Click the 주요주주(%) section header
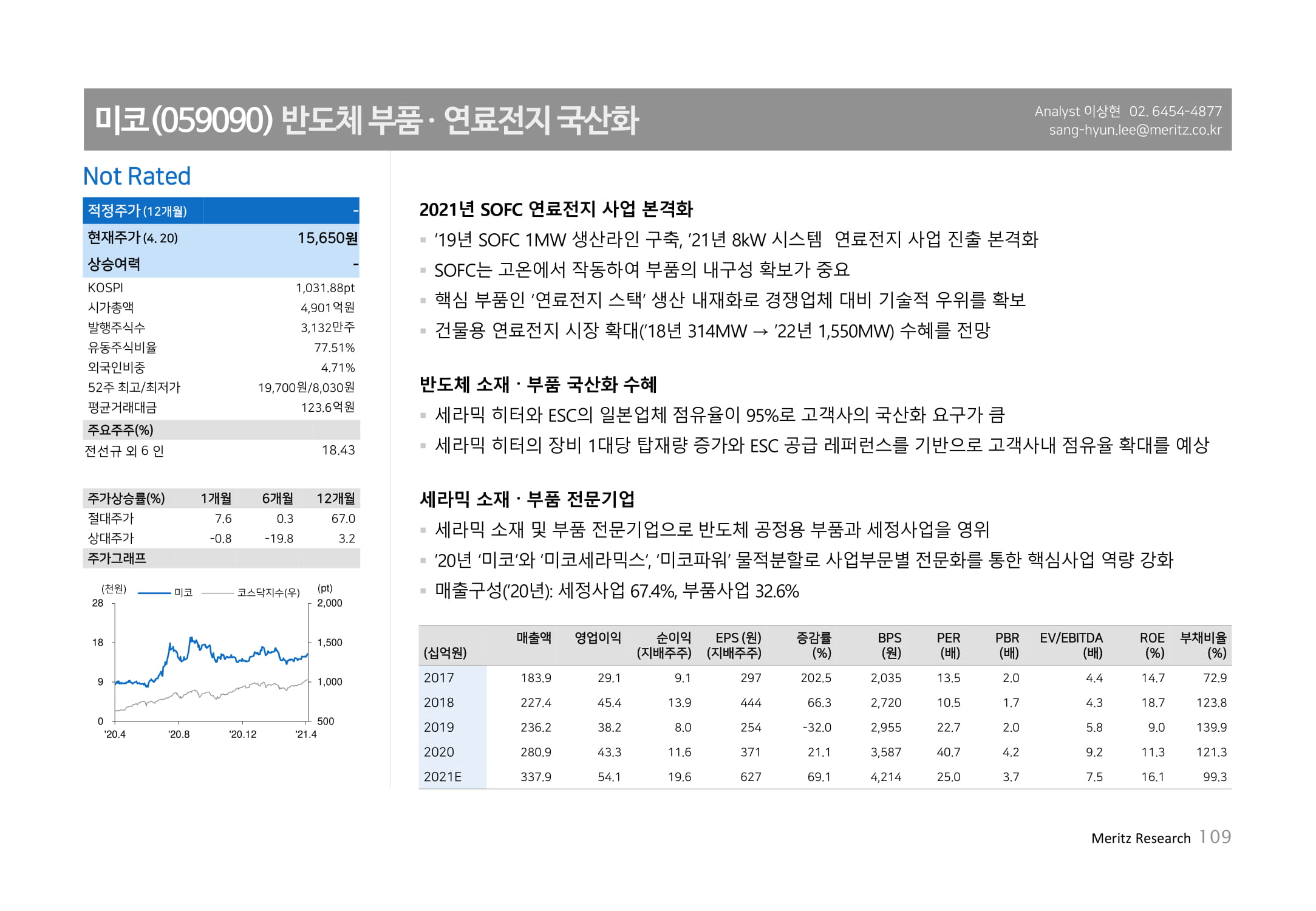 pos(120,430)
